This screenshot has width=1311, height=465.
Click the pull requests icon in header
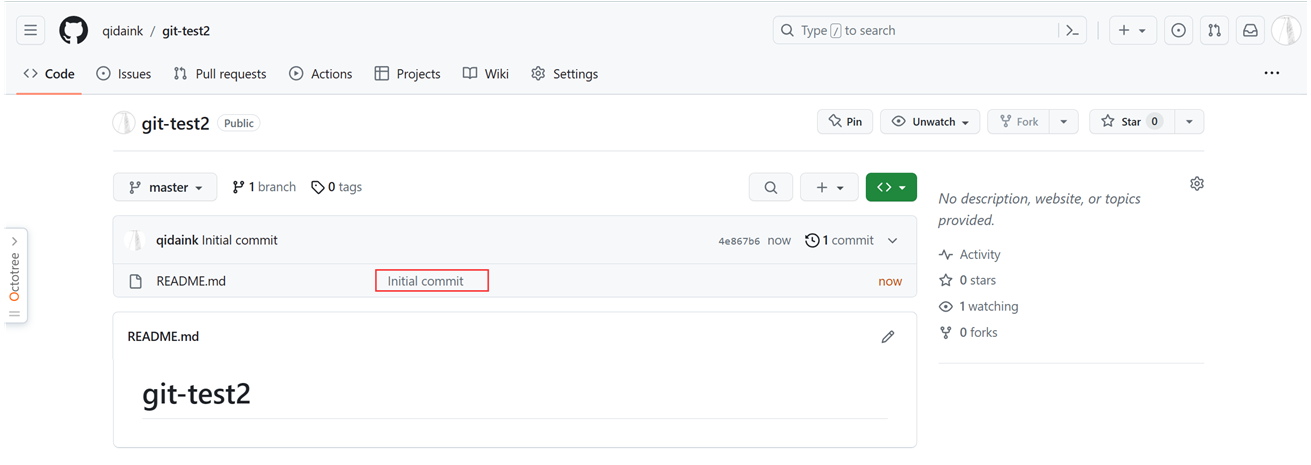click(x=1214, y=31)
